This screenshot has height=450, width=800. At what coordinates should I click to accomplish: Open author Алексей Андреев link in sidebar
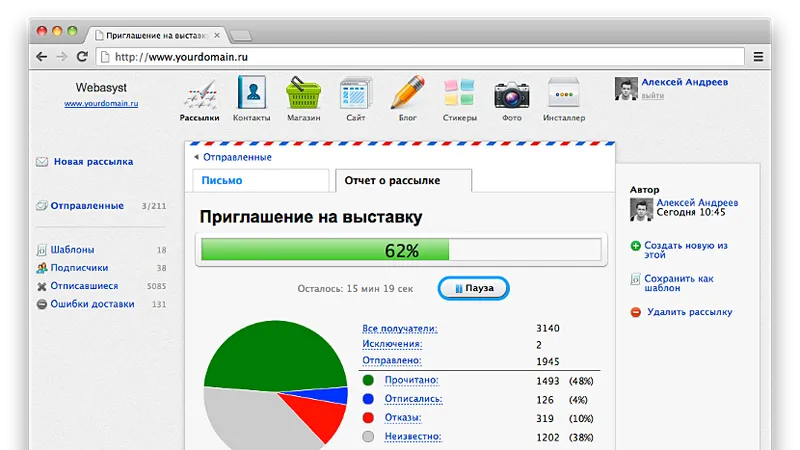coord(697,203)
